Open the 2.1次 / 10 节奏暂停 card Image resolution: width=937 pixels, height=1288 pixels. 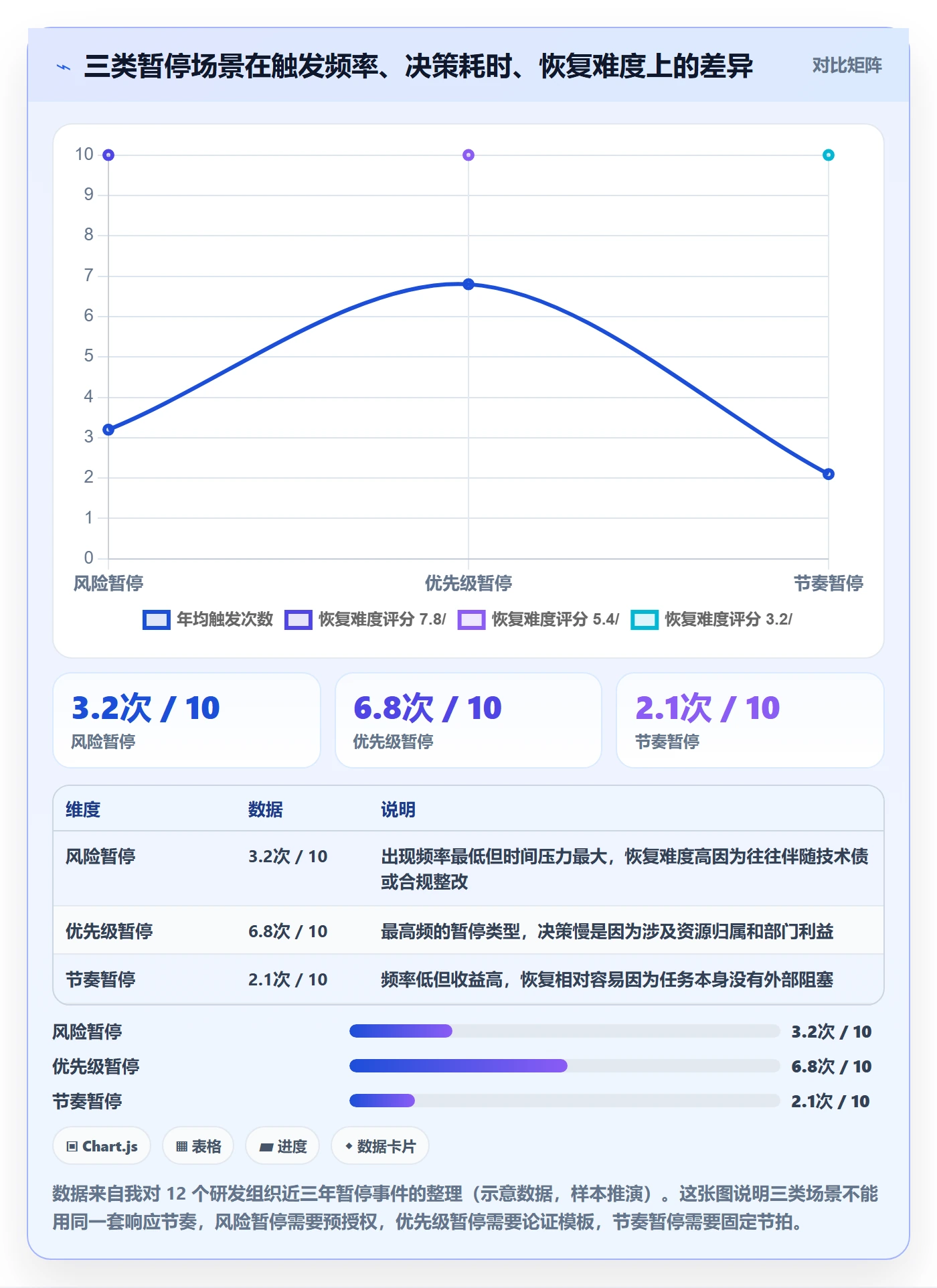pyautogui.click(x=750, y=720)
